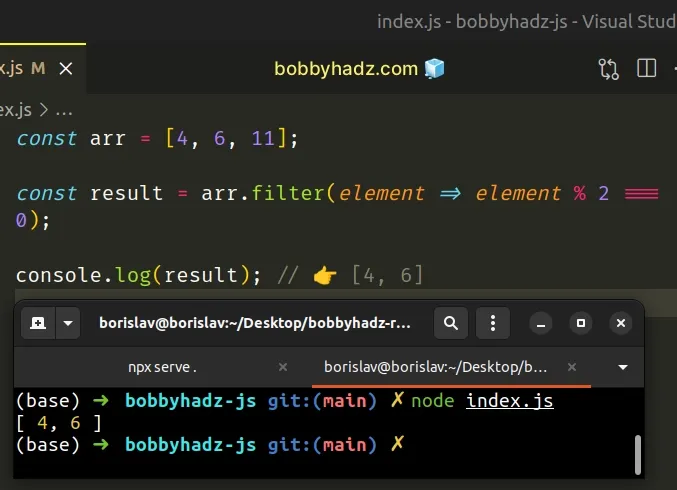The width and height of the screenshot is (677, 490).
Task: Click the 'arr' variable declaration
Action: point(108,139)
